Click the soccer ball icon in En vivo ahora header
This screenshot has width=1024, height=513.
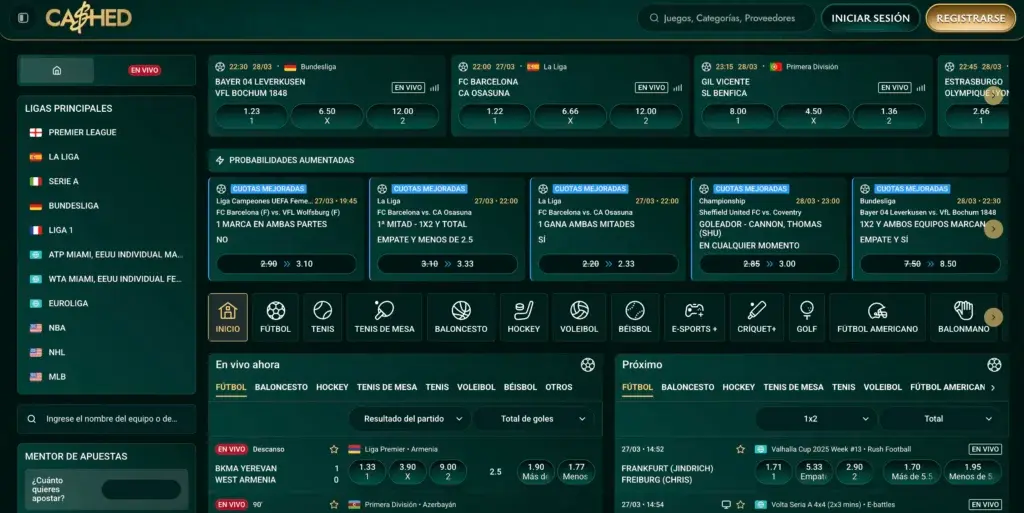[588, 365]
